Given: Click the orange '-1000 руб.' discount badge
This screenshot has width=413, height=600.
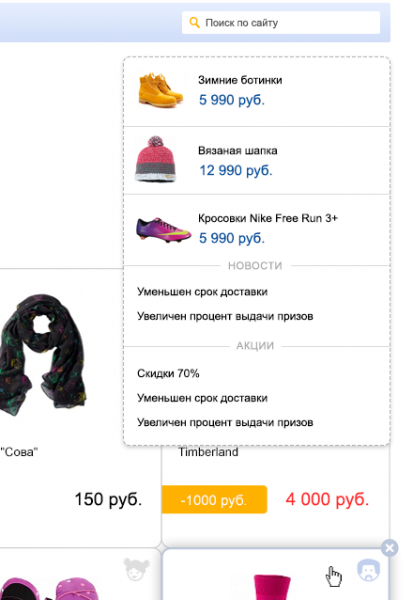Looking at the screenshot, I should [214, 499].
